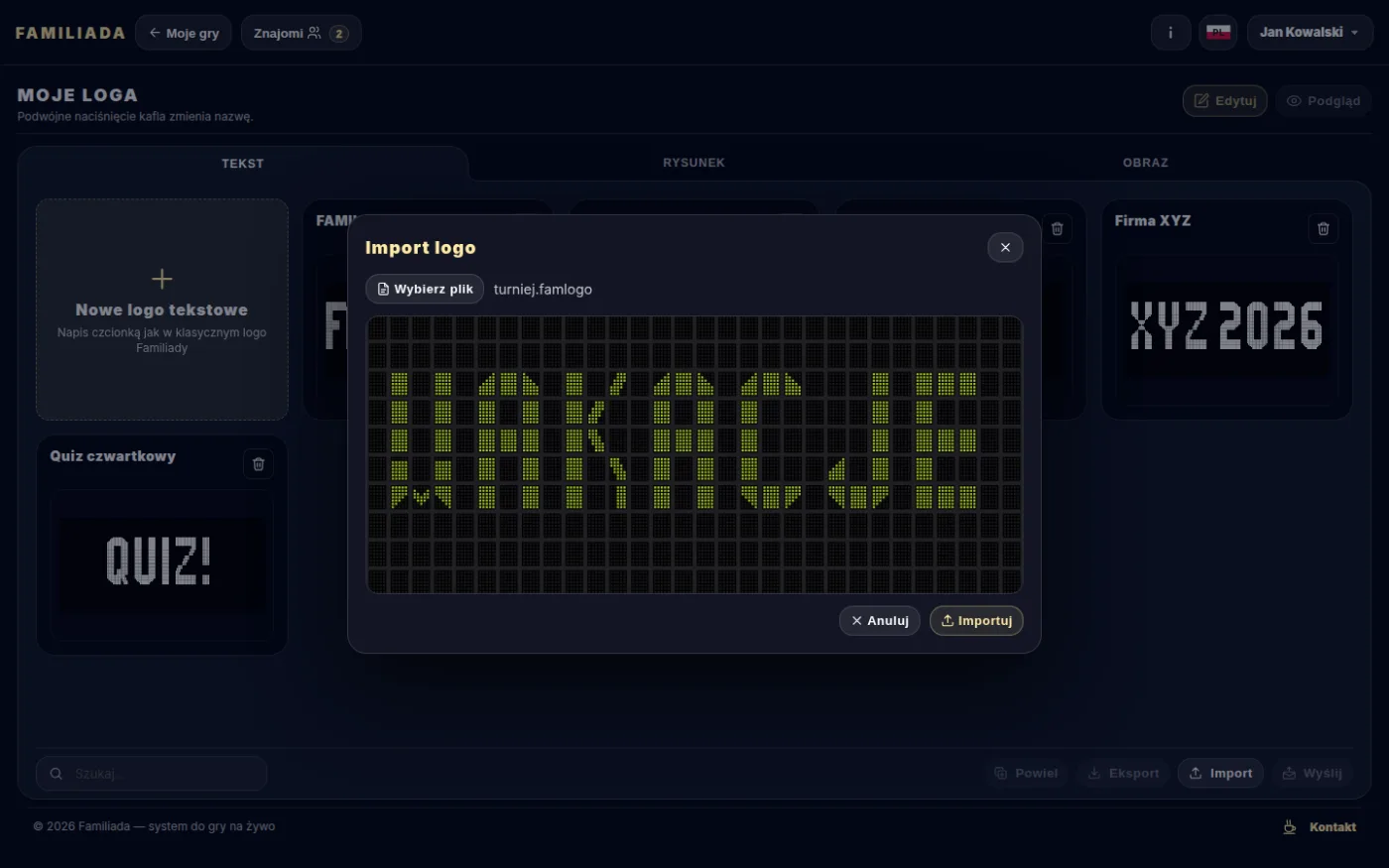The image size is (1389, 868).
Task: Switch to the OBRAZ tab
Action: point(1145,163)
